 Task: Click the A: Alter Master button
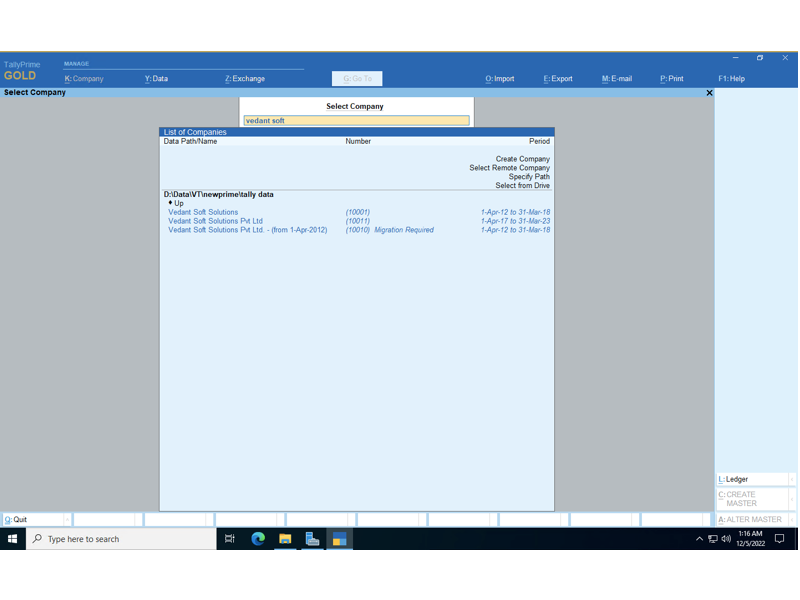pos(753,519)
